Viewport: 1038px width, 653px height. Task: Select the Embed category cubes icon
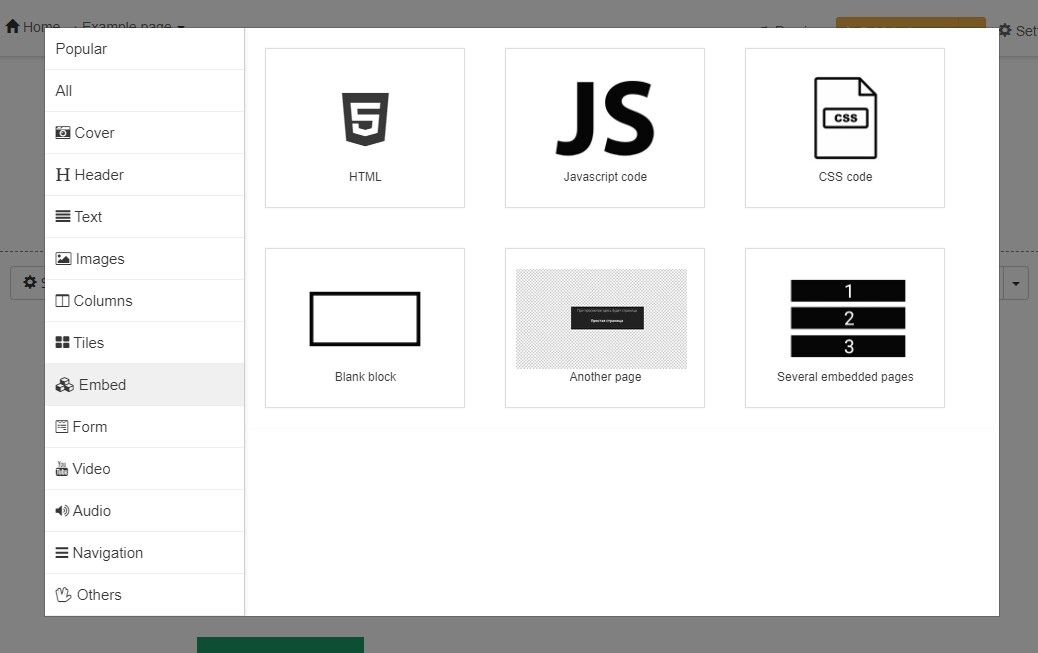pyautogui.click(x=65, y=385)
